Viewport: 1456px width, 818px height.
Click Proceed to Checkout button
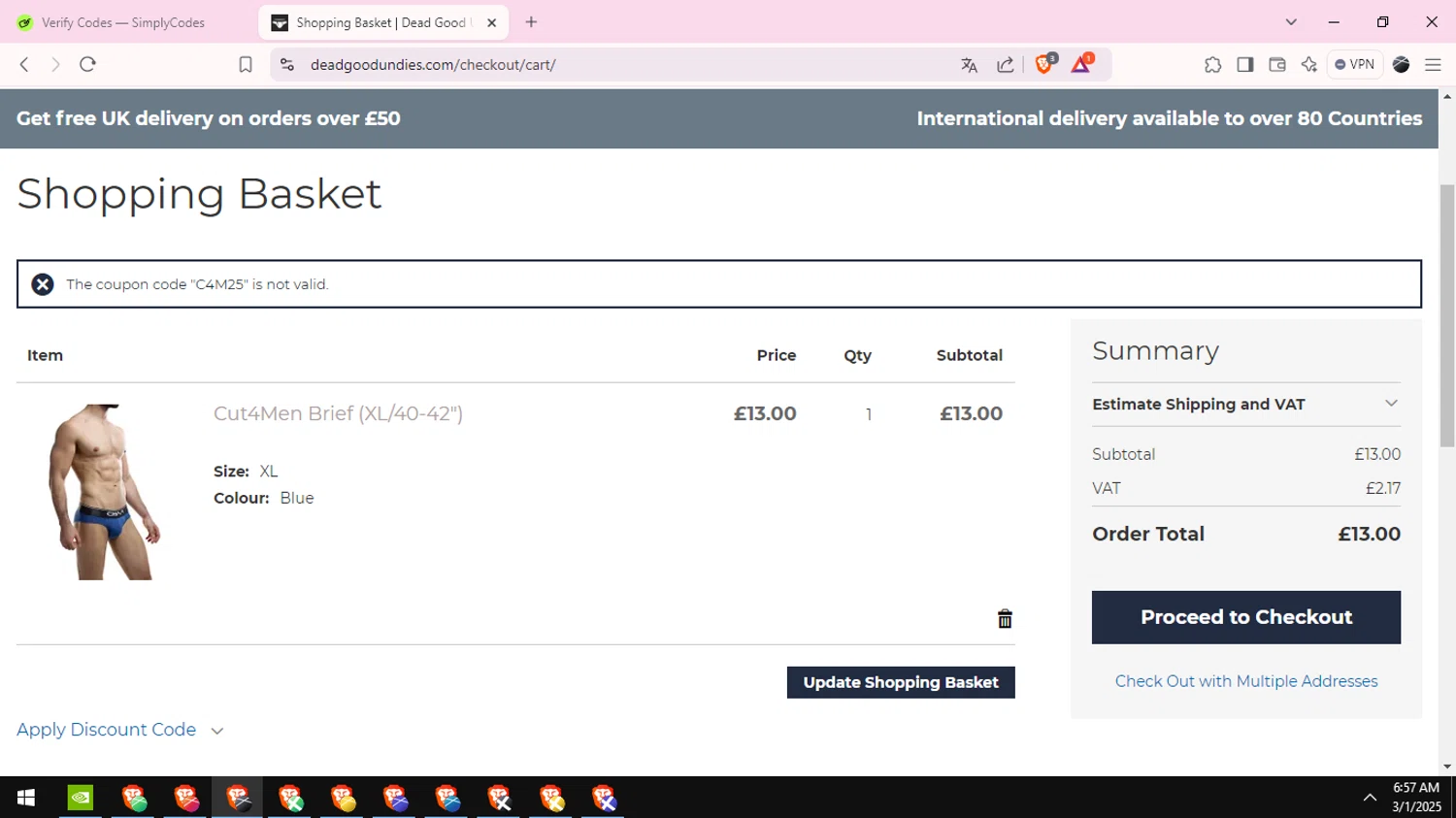click(1246, 617)
